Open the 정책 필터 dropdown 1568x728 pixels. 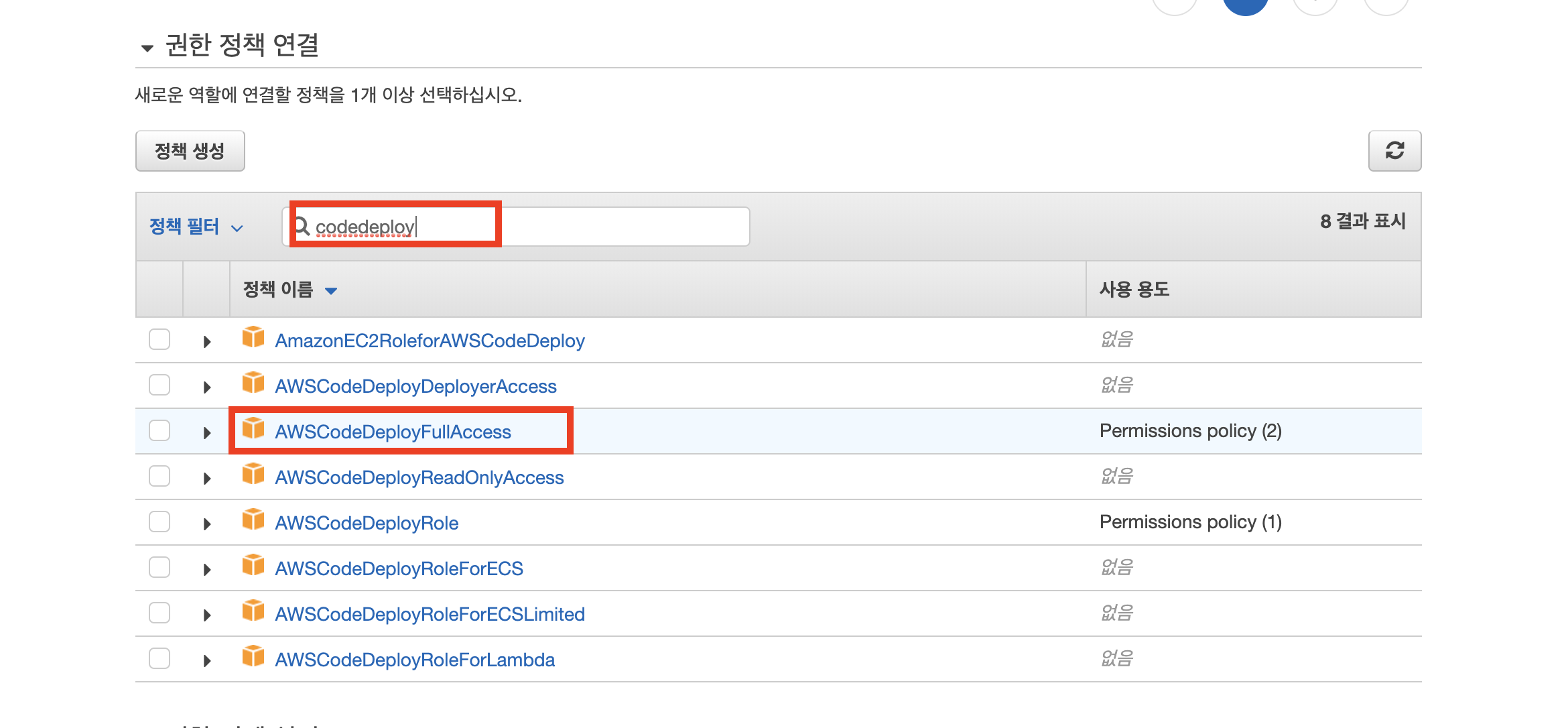(196, 227)
